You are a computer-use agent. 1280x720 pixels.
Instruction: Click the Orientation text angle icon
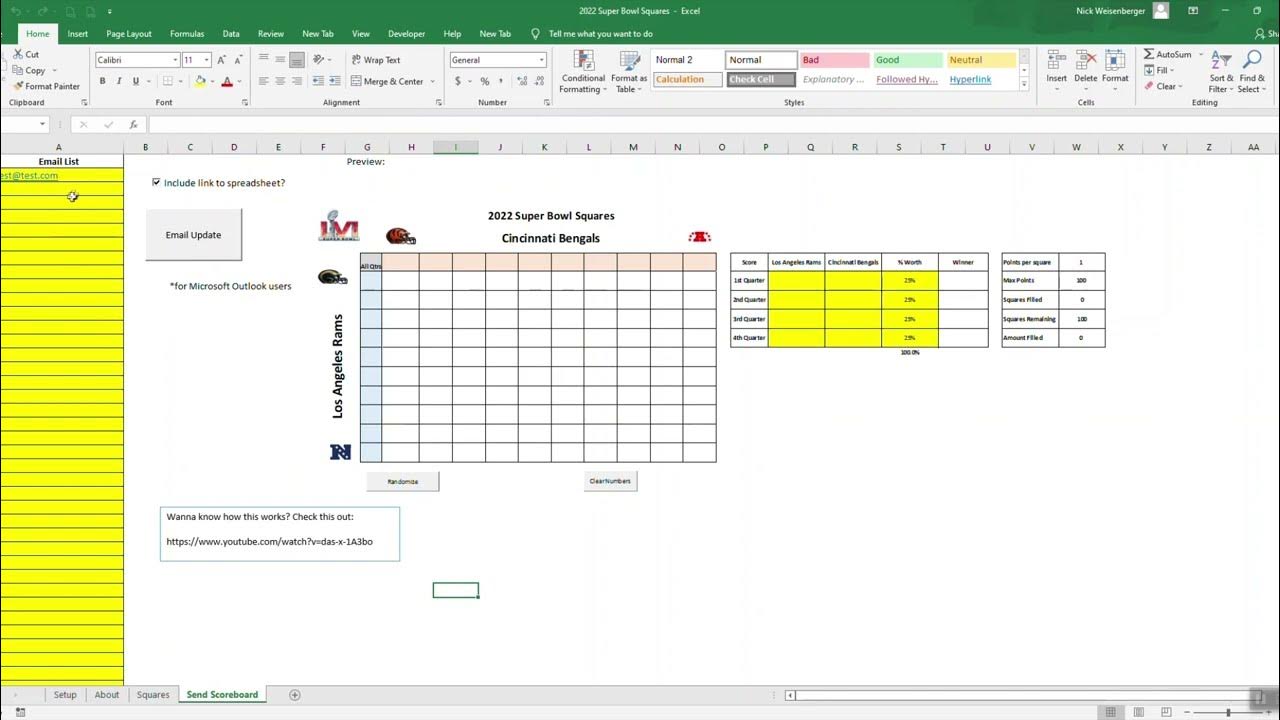[x=319, y=60]
